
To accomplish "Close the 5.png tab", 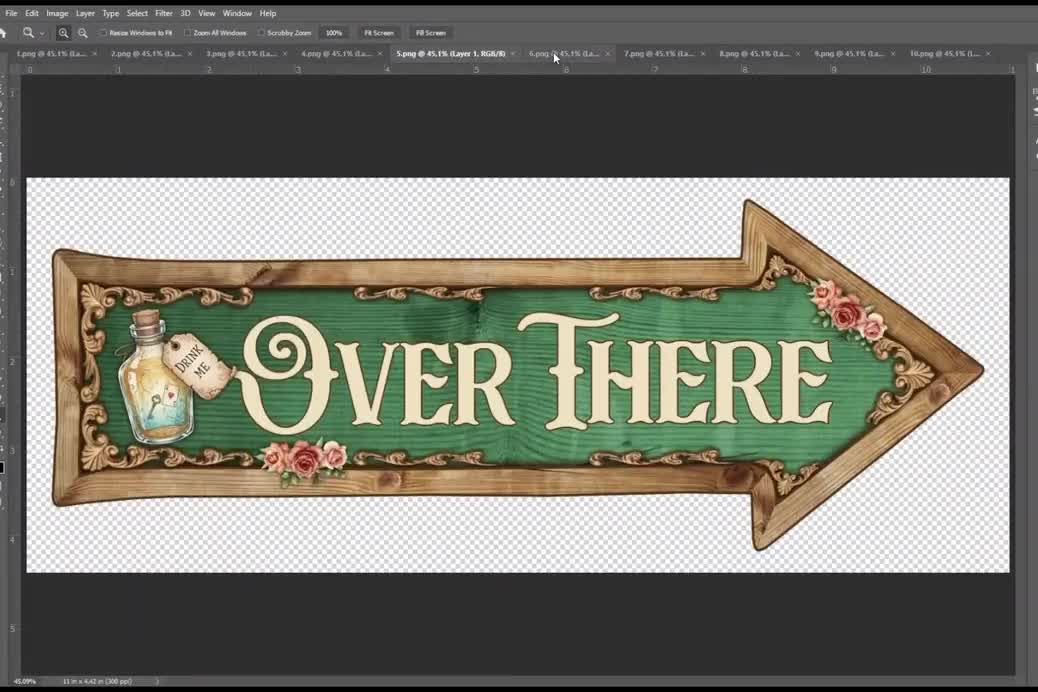I will [513, 54].
